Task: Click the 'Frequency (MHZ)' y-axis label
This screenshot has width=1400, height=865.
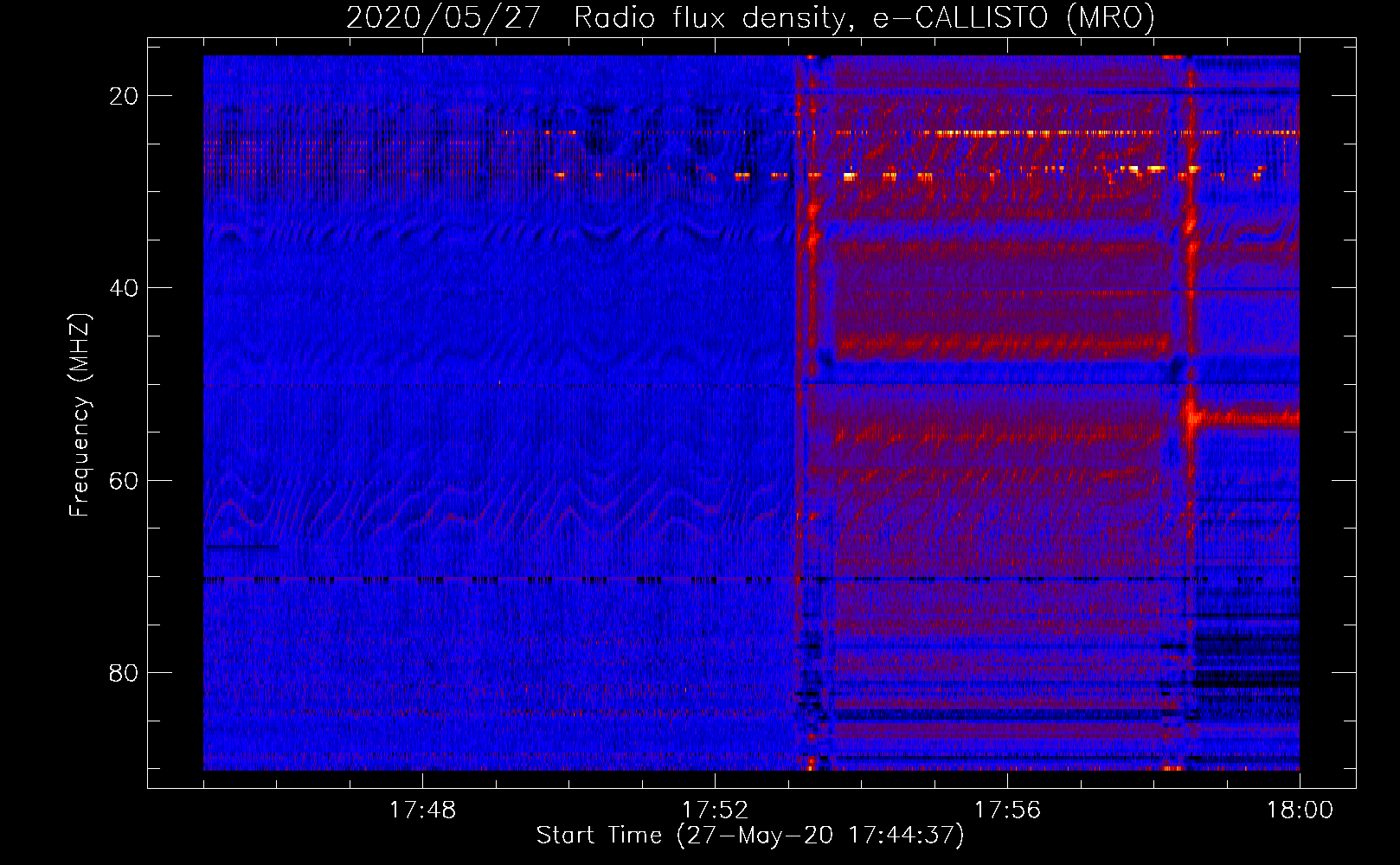Action: (x=80, y=414)
